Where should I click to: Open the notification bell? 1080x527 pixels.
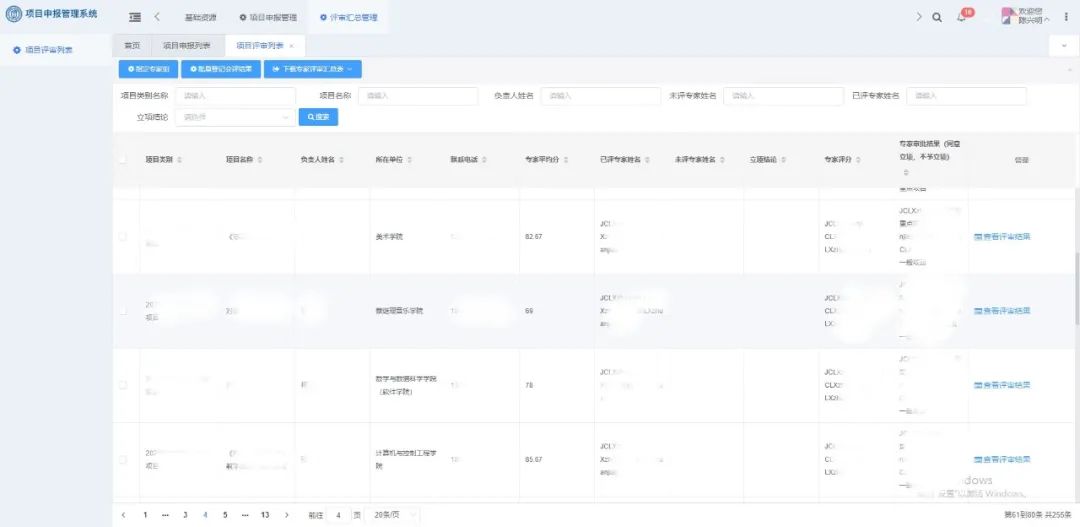point(961,17)
